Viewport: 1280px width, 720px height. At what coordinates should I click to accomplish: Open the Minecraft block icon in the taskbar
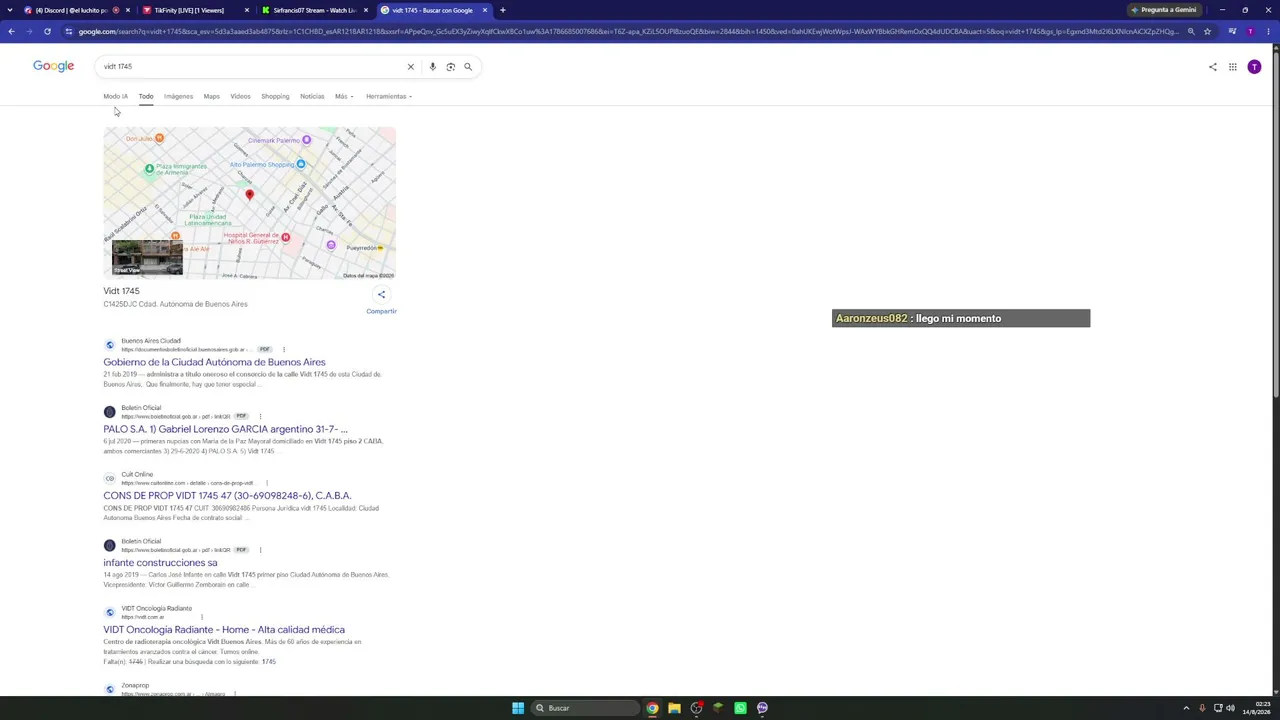coord(718,708)
